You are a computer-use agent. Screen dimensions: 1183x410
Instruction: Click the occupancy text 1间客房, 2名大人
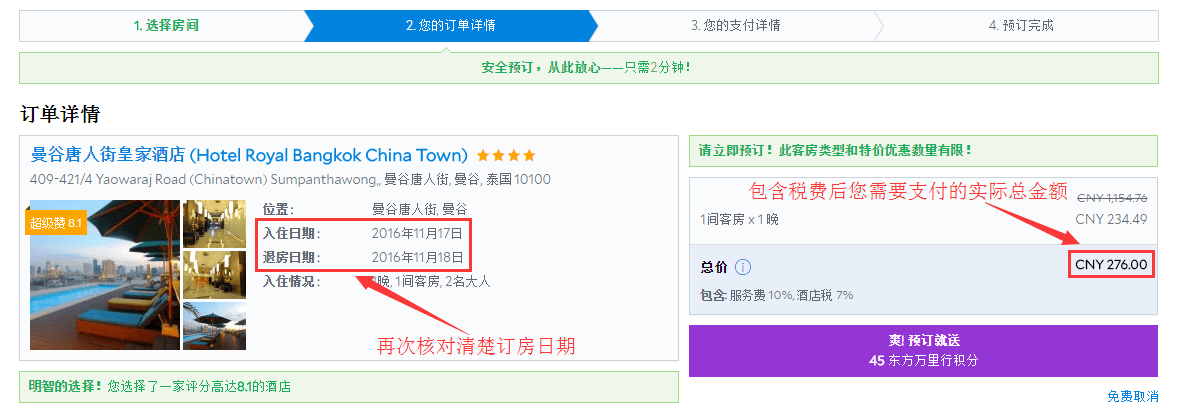[x=443, y=282]
